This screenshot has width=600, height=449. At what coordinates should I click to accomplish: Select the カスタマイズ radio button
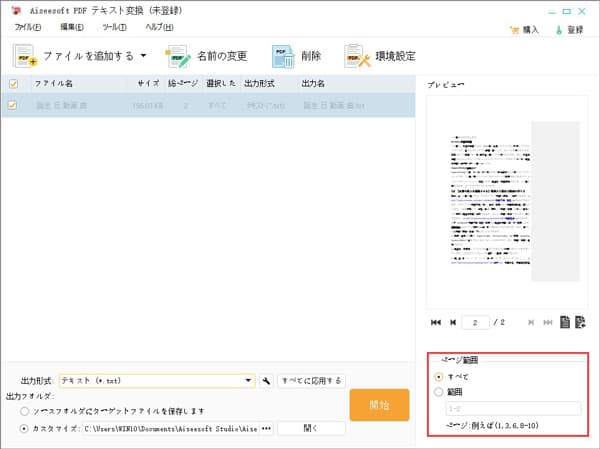click(x=24, y=429)
